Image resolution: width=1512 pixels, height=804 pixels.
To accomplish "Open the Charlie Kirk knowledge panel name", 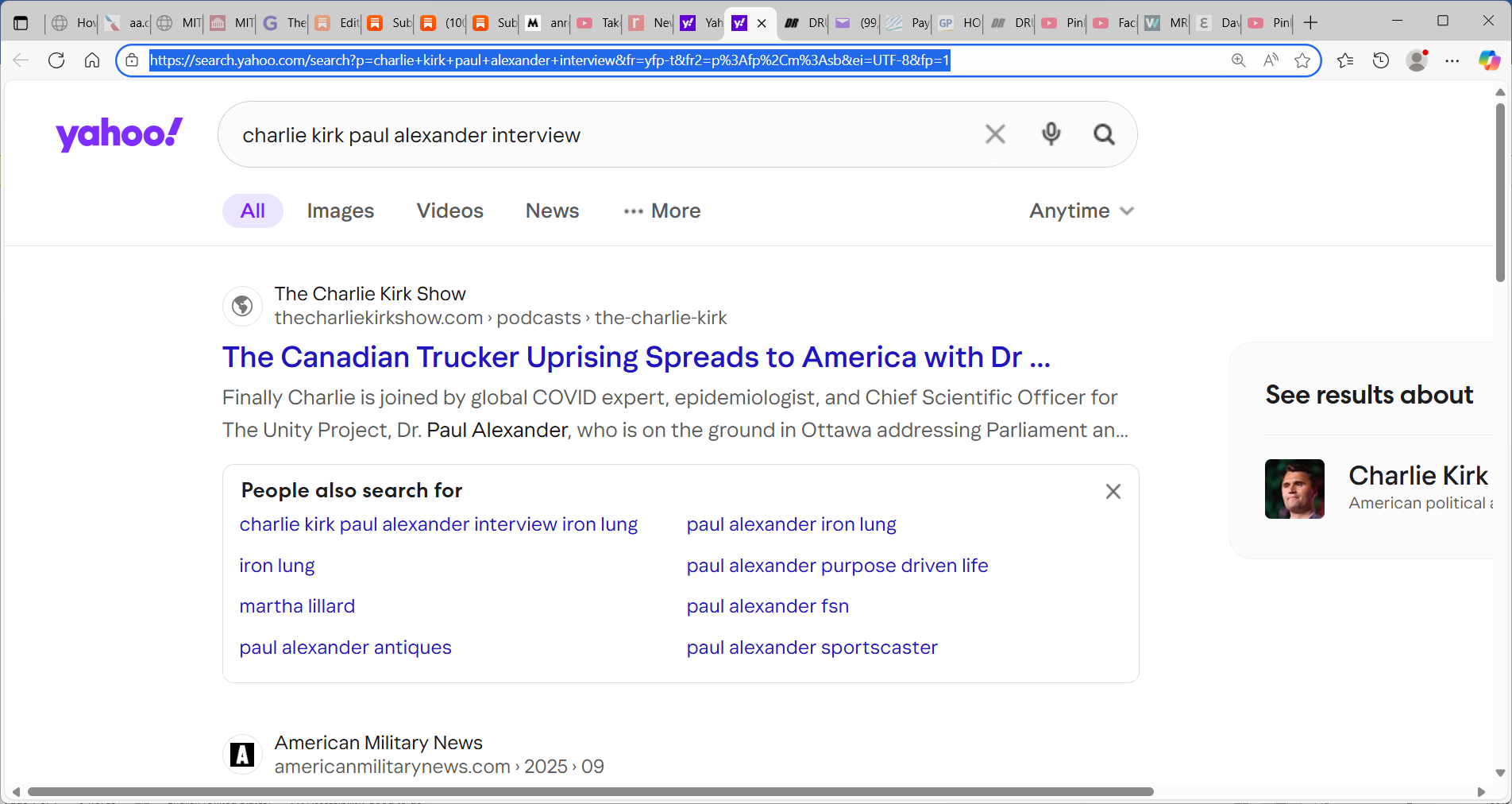I will coord(1417,475).
